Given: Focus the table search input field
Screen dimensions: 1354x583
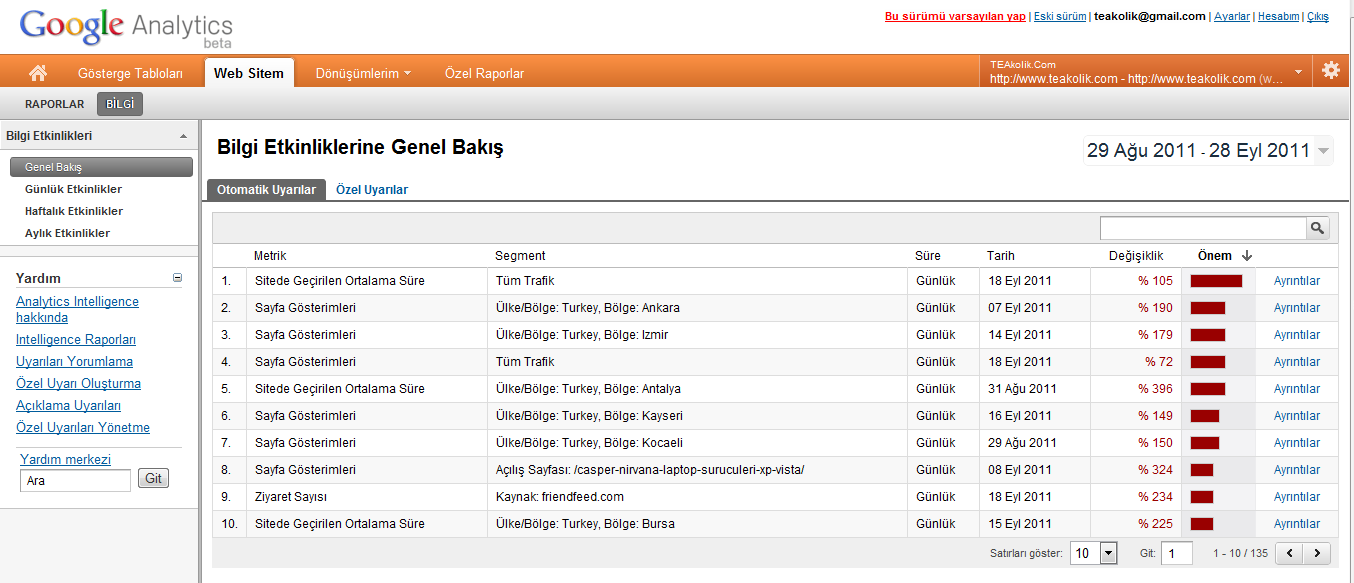Looking at the screenshot, I should coord(1203,228).
